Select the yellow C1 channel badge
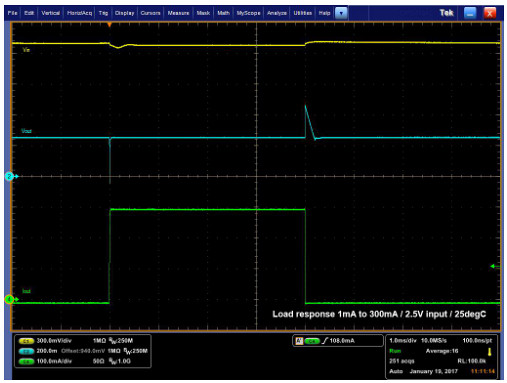Image resolution: width=507 pixels, height=383 pixels. 26,341
